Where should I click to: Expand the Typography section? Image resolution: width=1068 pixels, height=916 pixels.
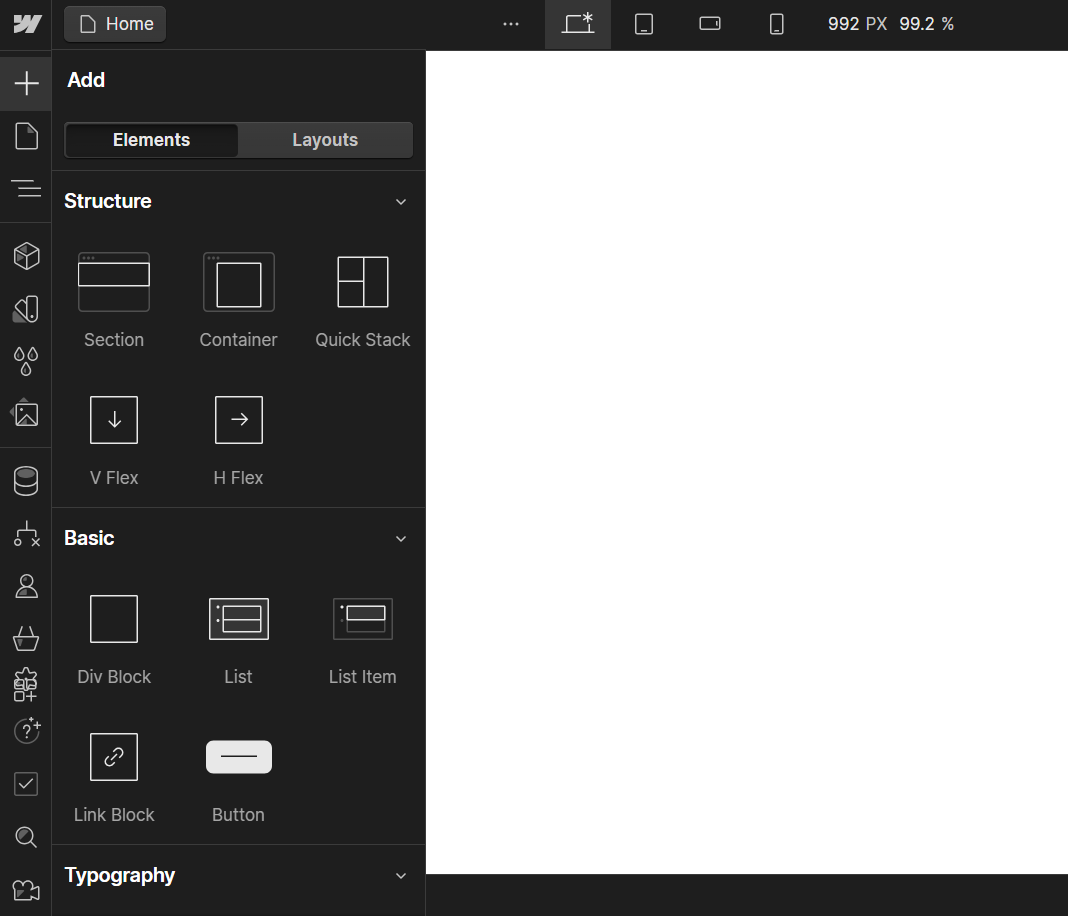point(401,875)
